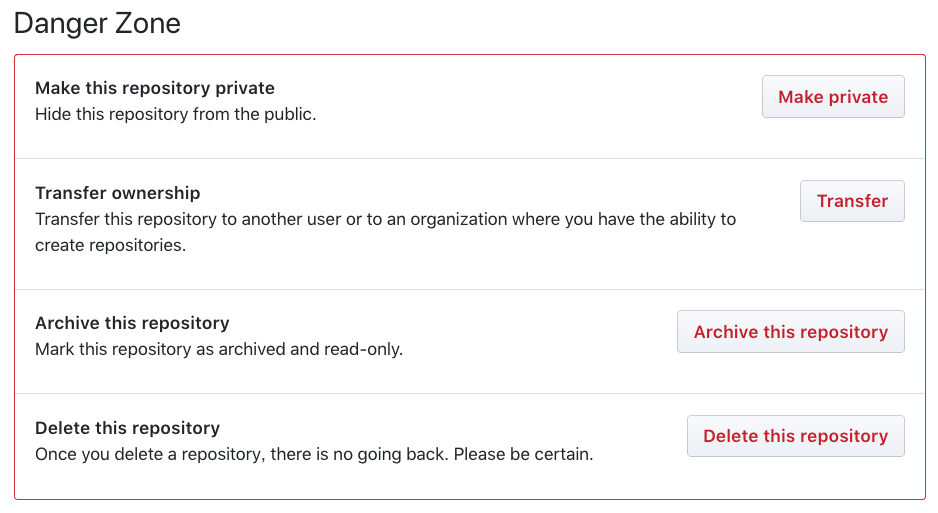Click the 'create repositories.' line of text
This screenshot has height=513, width=938.
110,245
